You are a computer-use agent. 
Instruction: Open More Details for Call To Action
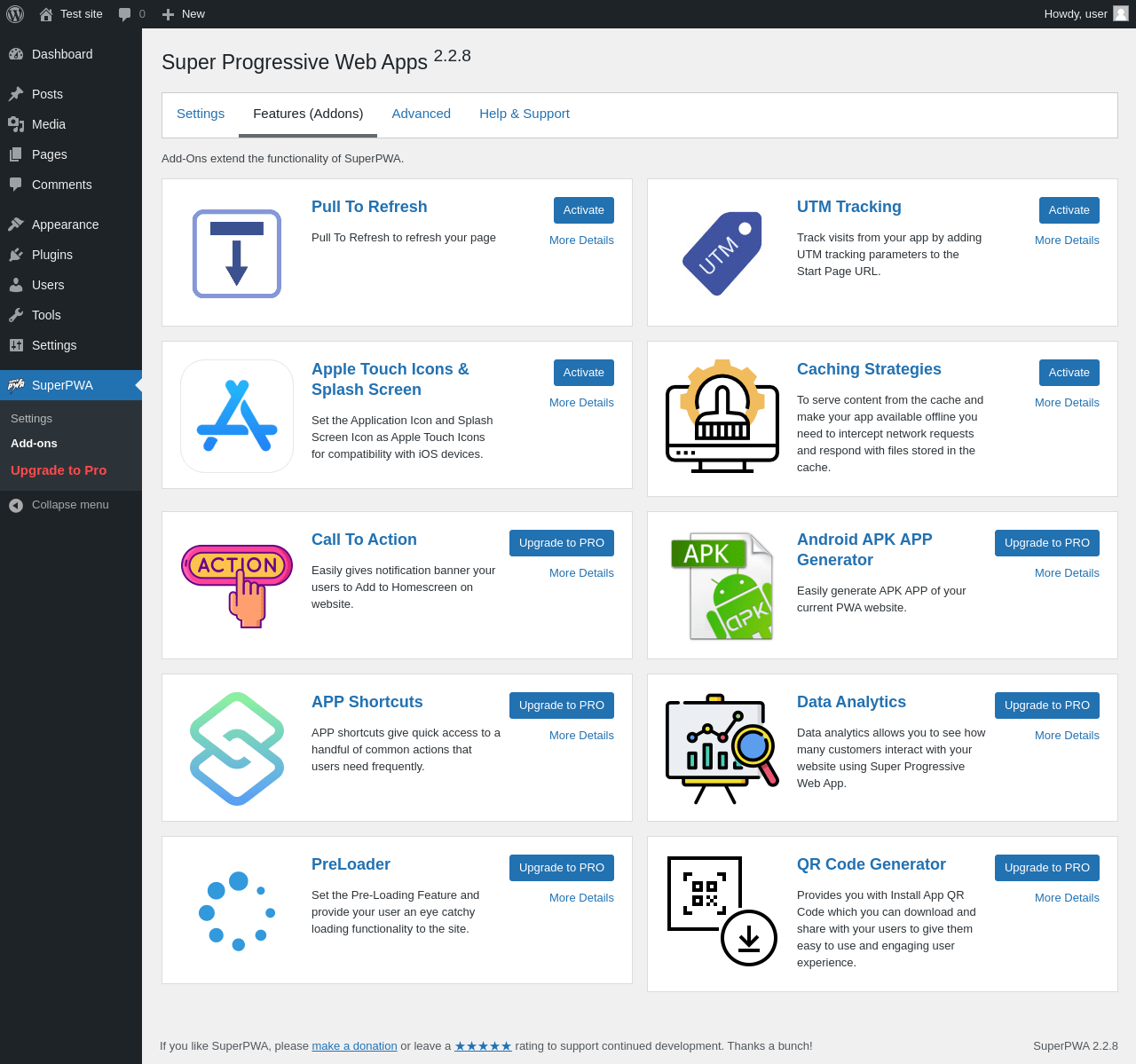tap(581, 573)
